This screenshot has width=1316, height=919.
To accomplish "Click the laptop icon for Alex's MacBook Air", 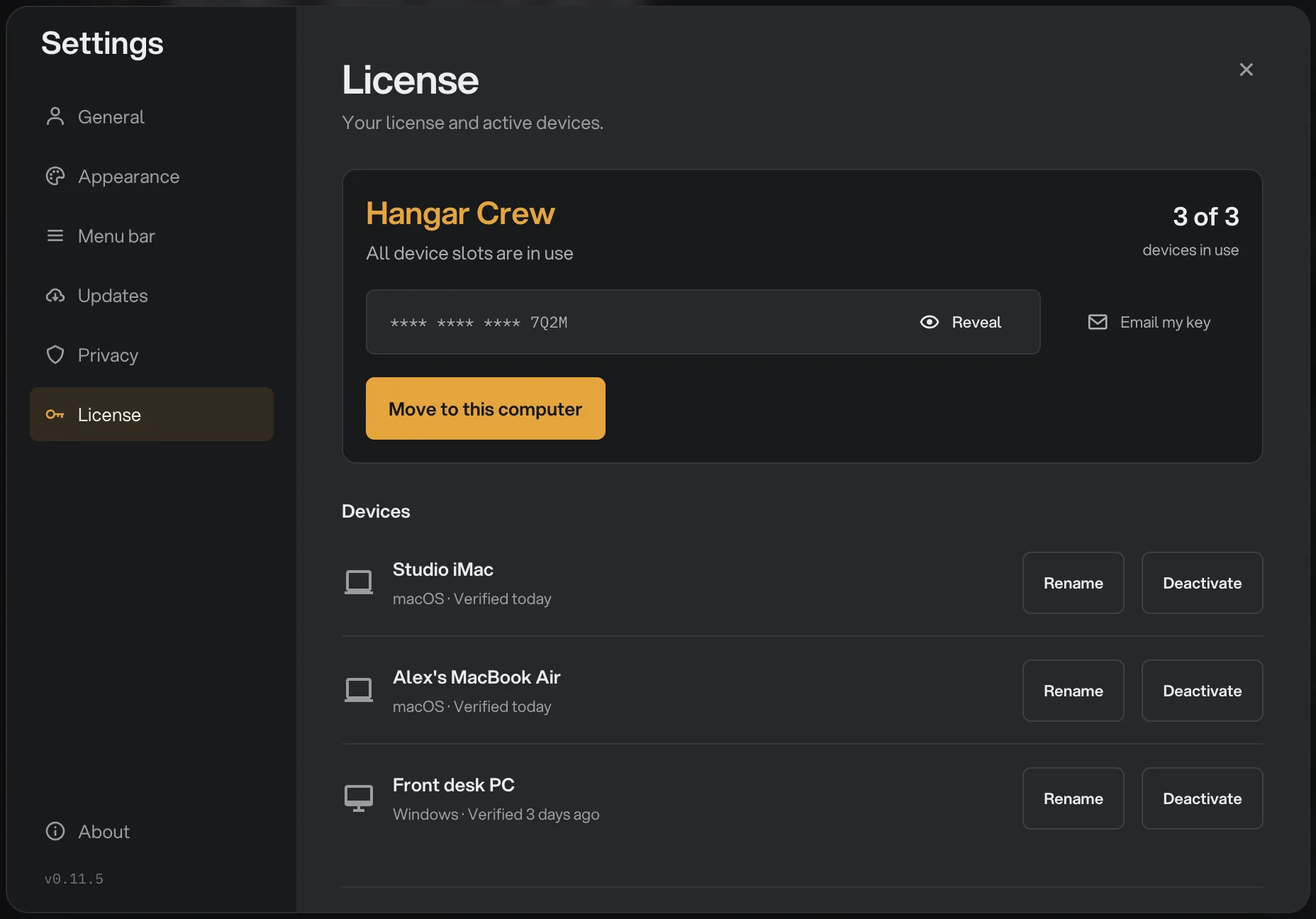I will pyautogui.click(x=359, y=691).
